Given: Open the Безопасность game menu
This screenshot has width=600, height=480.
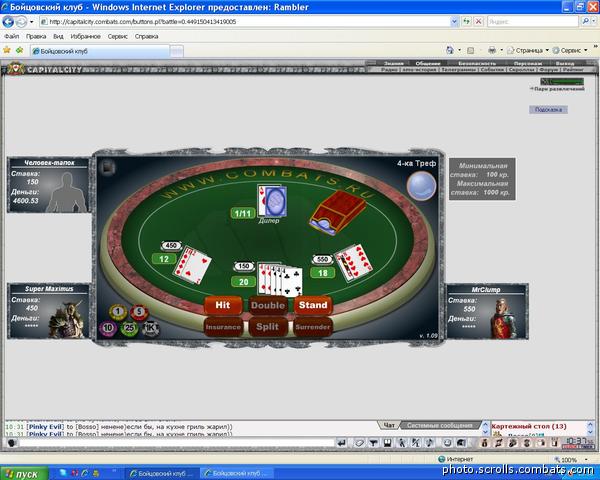Looking at the screenshot, I should [477, 63].
